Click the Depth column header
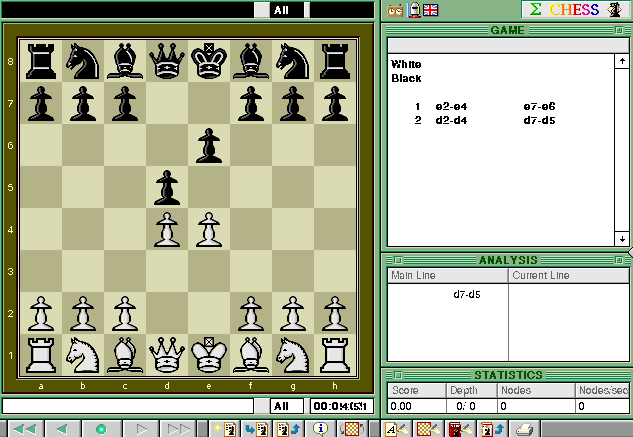 472,390
